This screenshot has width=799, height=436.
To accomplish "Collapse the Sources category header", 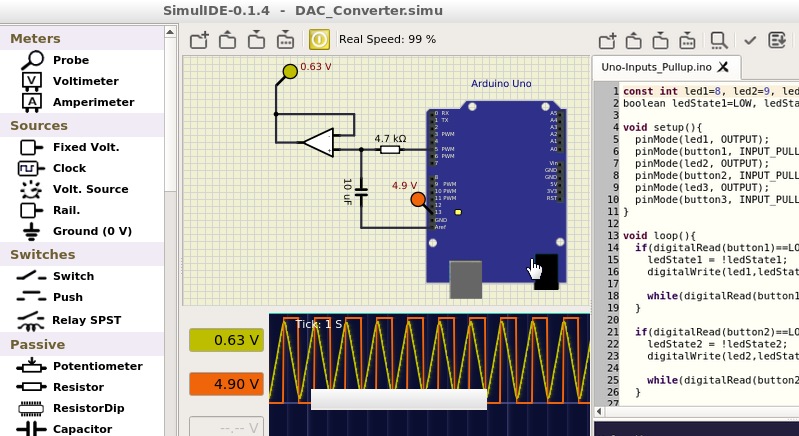I will tap(82, 125).
